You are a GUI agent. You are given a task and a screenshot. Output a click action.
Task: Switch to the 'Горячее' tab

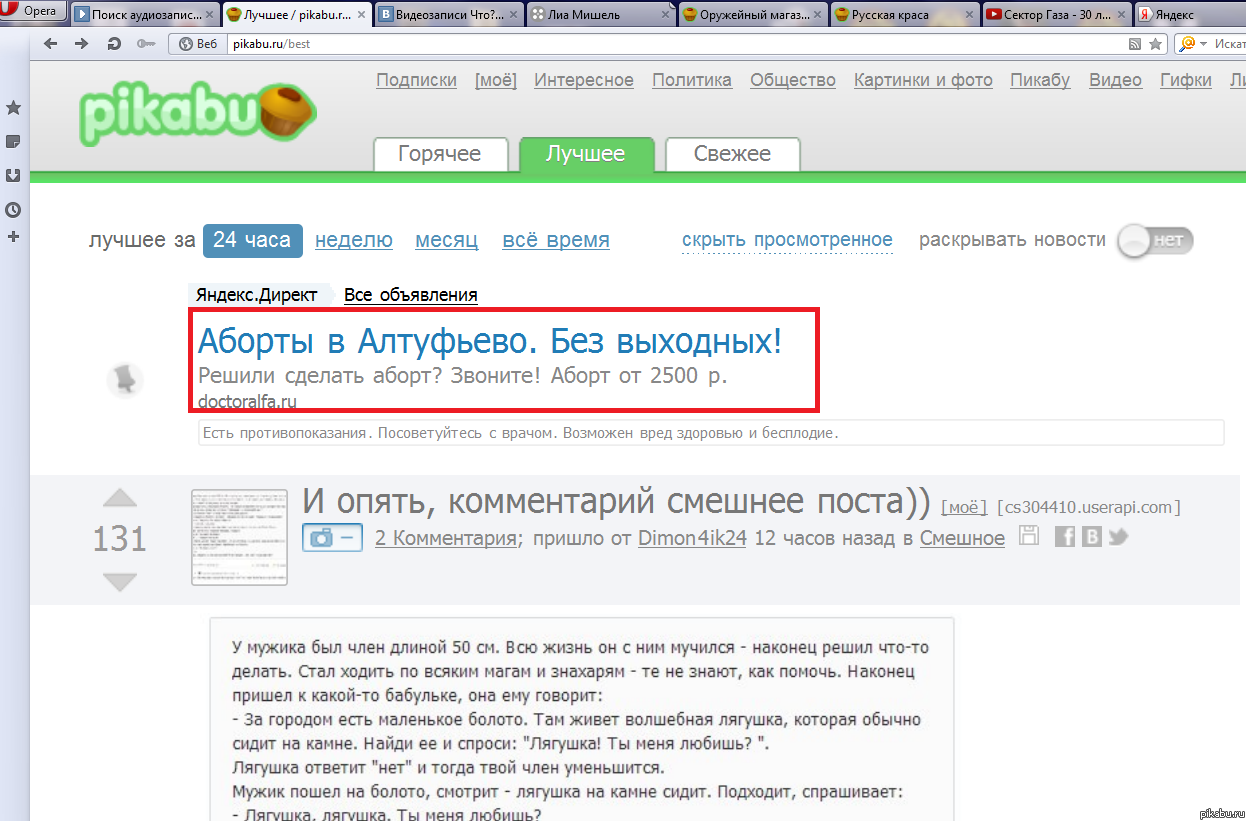[x=440, y=154]
